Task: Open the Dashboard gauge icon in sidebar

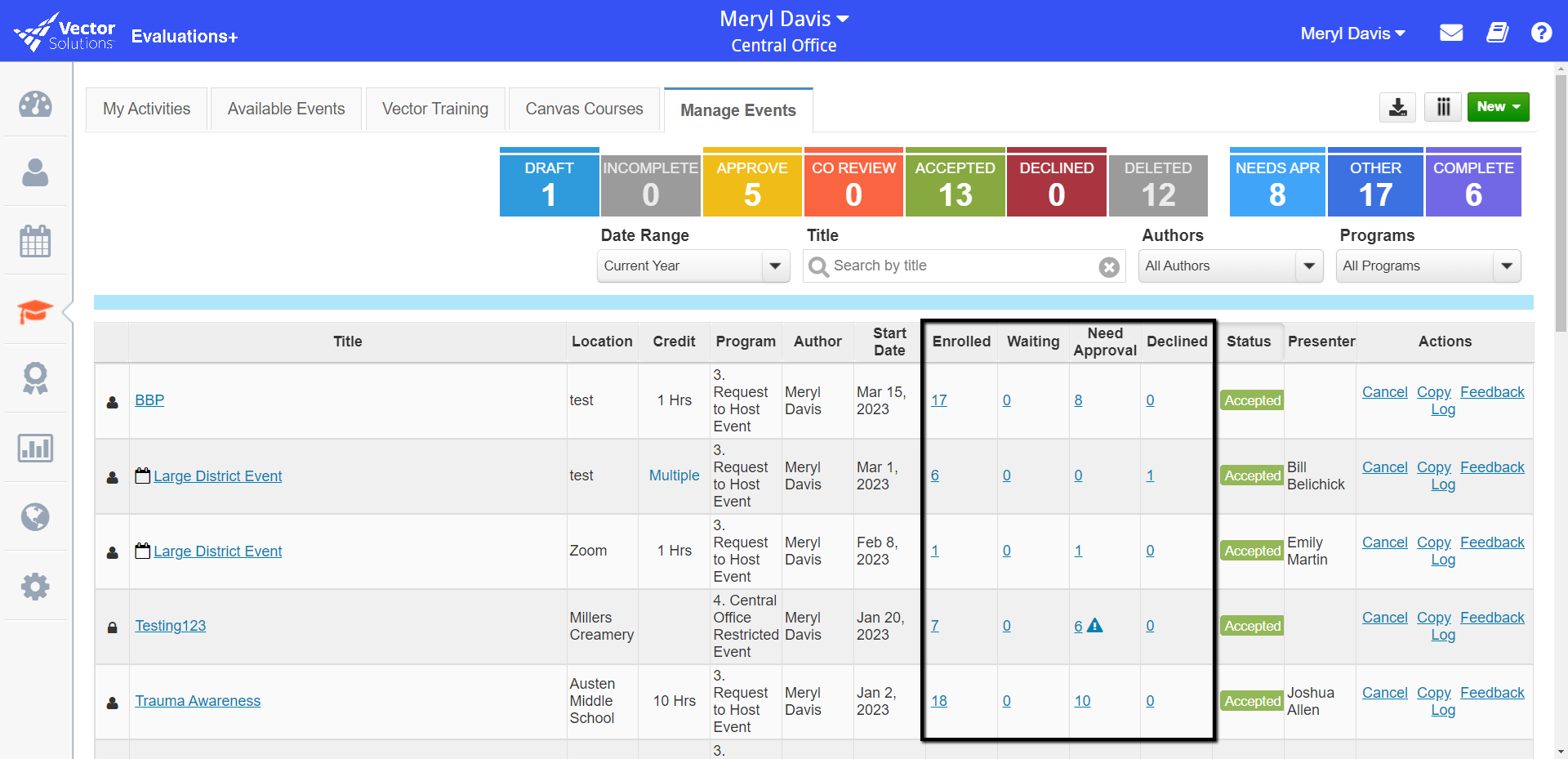Action: click(x=35, y=105)
